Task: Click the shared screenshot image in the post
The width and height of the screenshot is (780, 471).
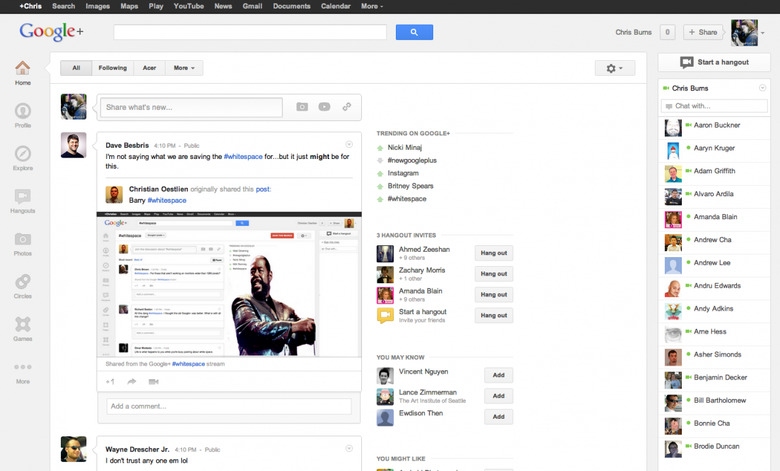Action: (x=229, y=284)
